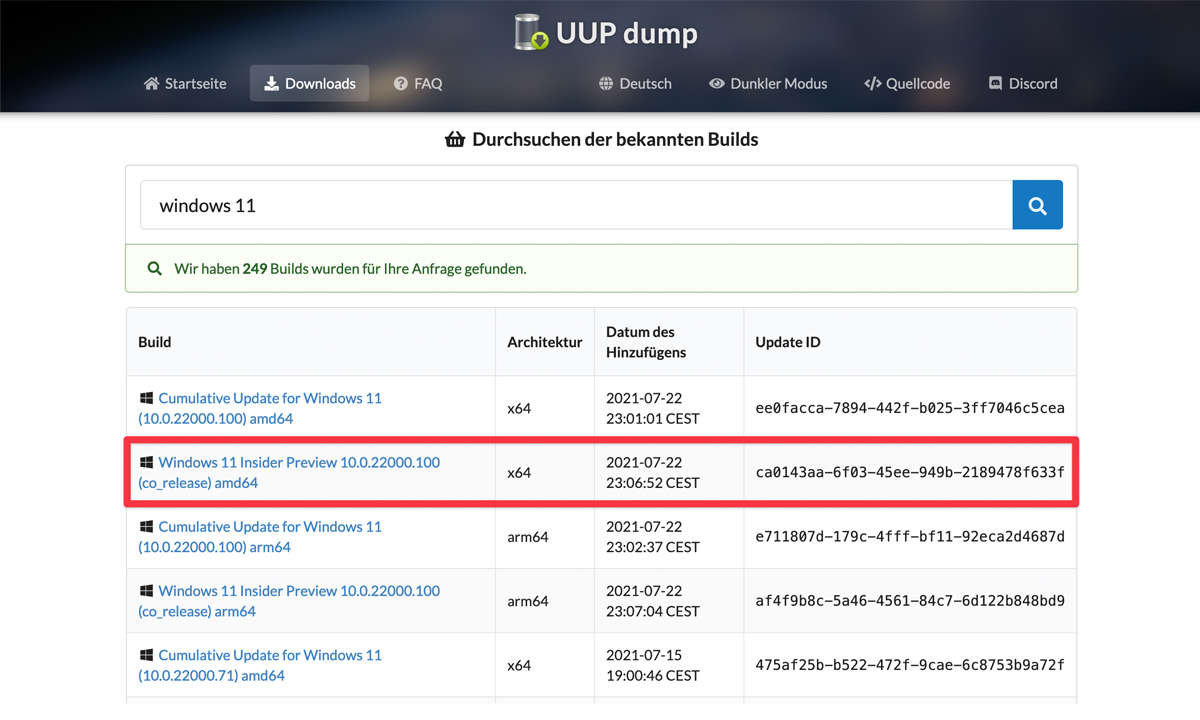Image resolution: width=1200 pixels, height=720 pixels.
Task: Open Cumulative Update for Windows 11 (10.0.22000.100) arm64
Action: [260, 536]
